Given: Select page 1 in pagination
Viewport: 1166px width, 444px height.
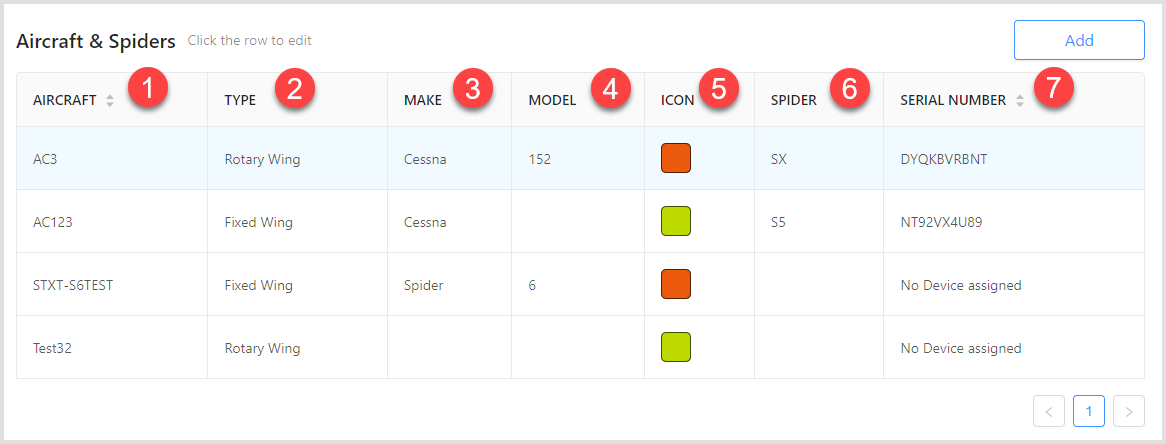Looking at the screenshot, I should point(1089,411).
